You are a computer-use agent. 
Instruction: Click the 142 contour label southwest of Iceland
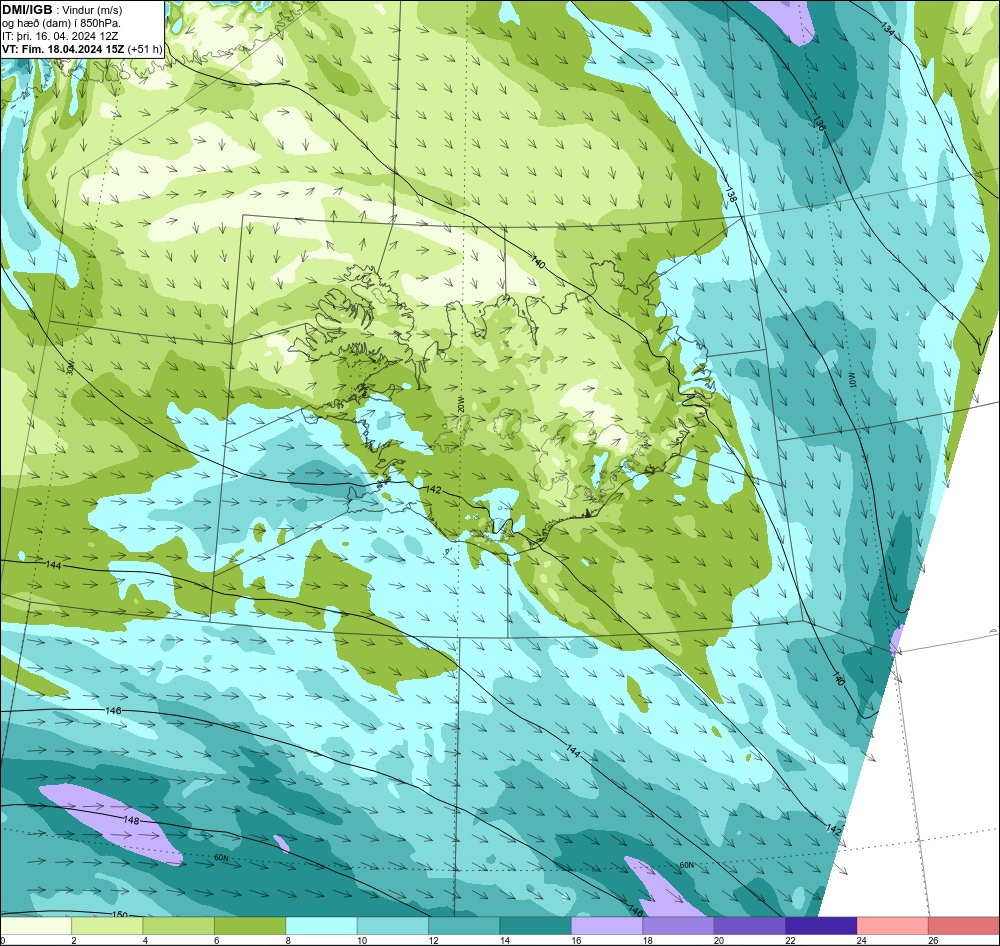pos(432,489)
